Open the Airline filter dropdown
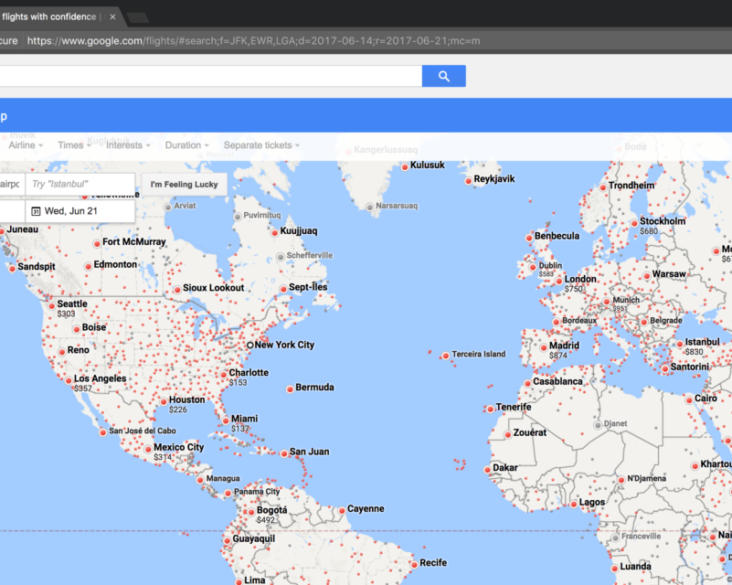The height and width of the screenshot is (585, 732). 25,145
